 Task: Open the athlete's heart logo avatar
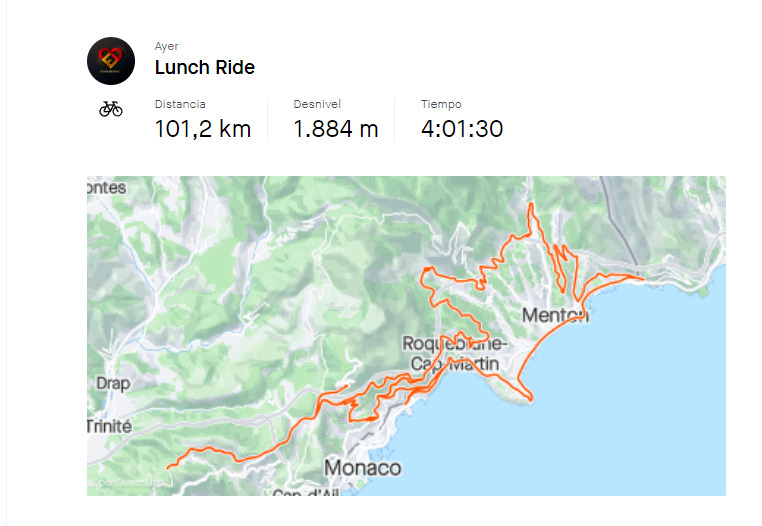(111, 61)
